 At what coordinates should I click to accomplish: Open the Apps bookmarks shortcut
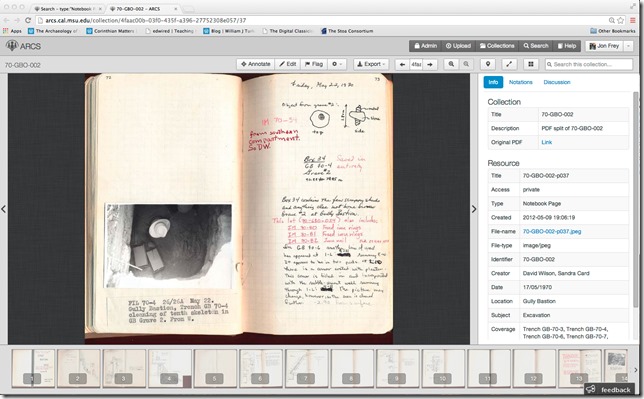[x=12, y=31]
